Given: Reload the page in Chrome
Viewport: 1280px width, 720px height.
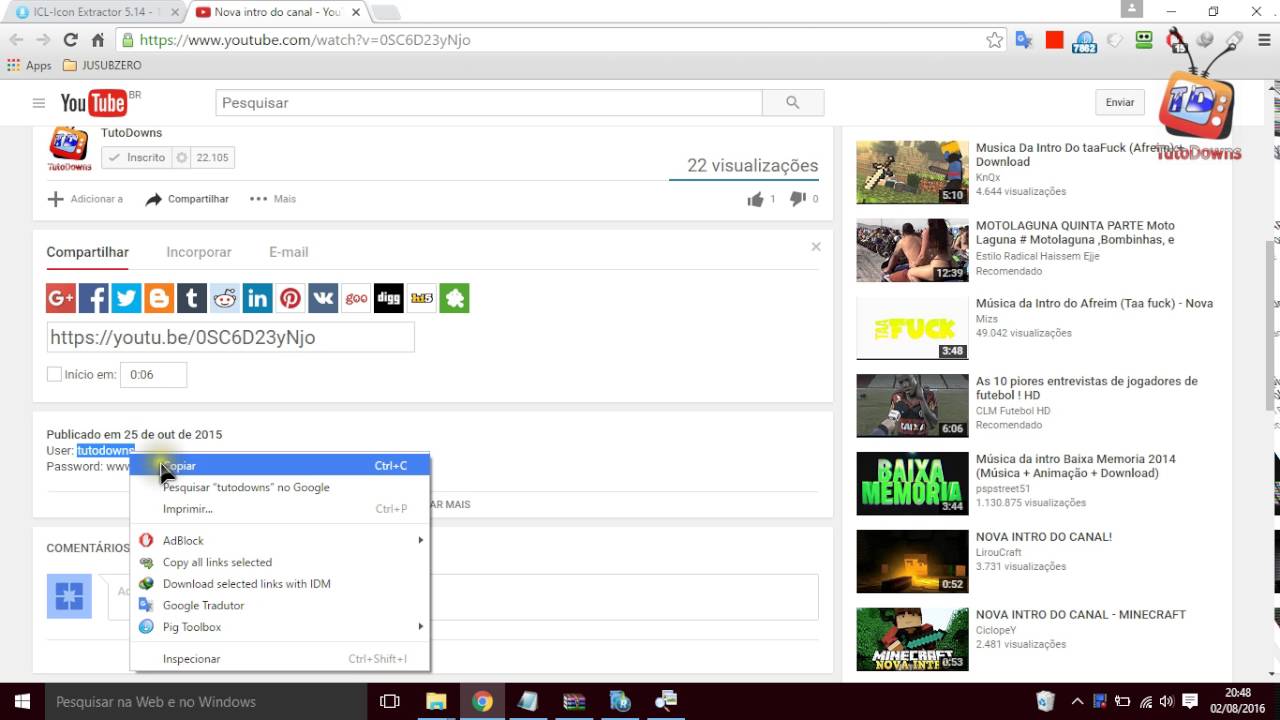Looking at the screenshot, I should [x=70, y=40].
